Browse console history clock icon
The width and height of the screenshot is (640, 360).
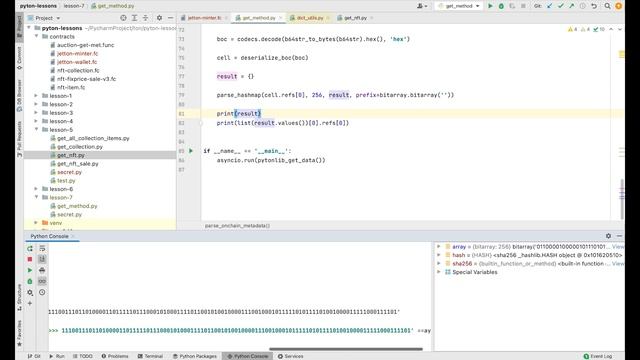tap(42, 292)
